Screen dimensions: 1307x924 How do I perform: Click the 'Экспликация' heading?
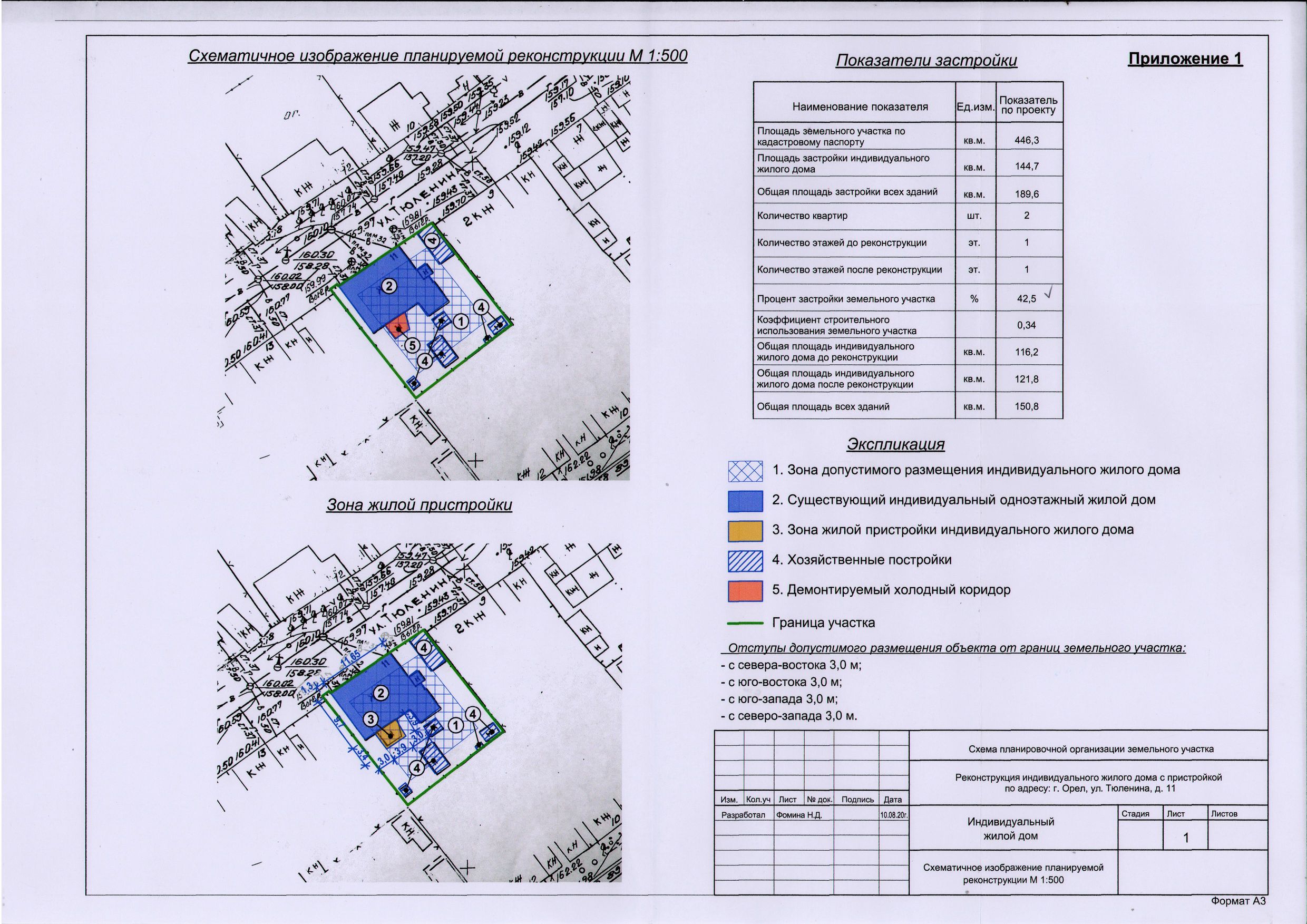896,444
